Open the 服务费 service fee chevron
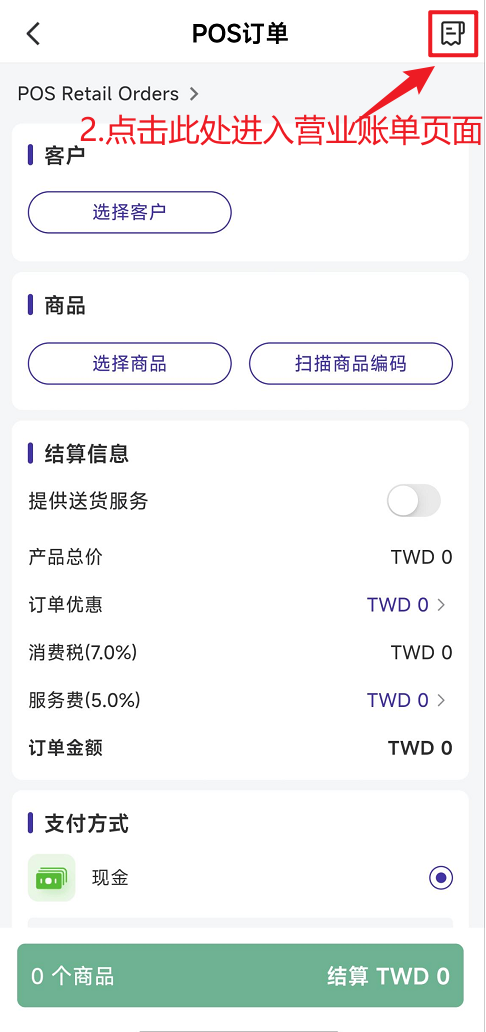 441,700
